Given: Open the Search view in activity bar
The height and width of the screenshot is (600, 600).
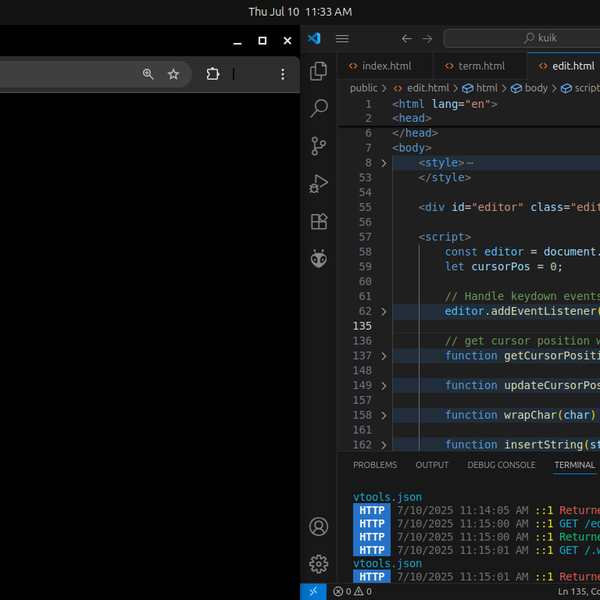Looking at the screenshot, I should click(318, 108).
